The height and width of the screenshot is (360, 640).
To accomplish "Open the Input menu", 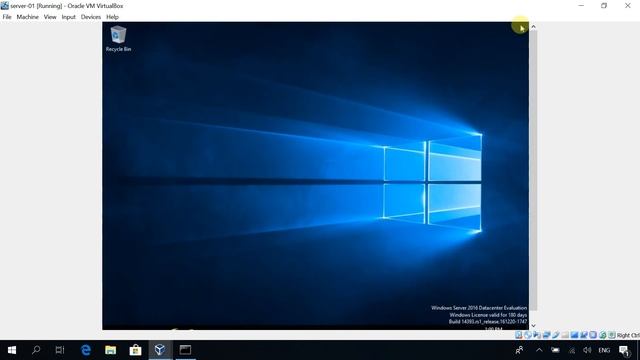I will tap(69, 17).
